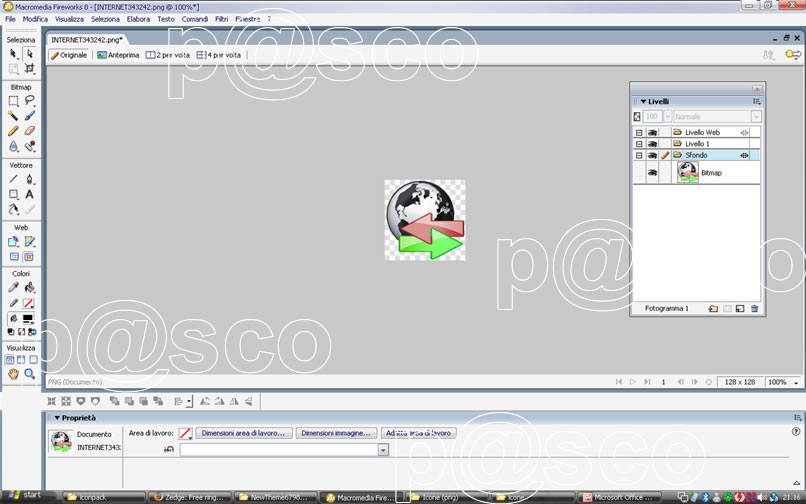Image resolution: width=806 pixels, height=504 pixels.
Task: Pick the Brush tool
Action: pyautogui.click(x=29, y=116)
